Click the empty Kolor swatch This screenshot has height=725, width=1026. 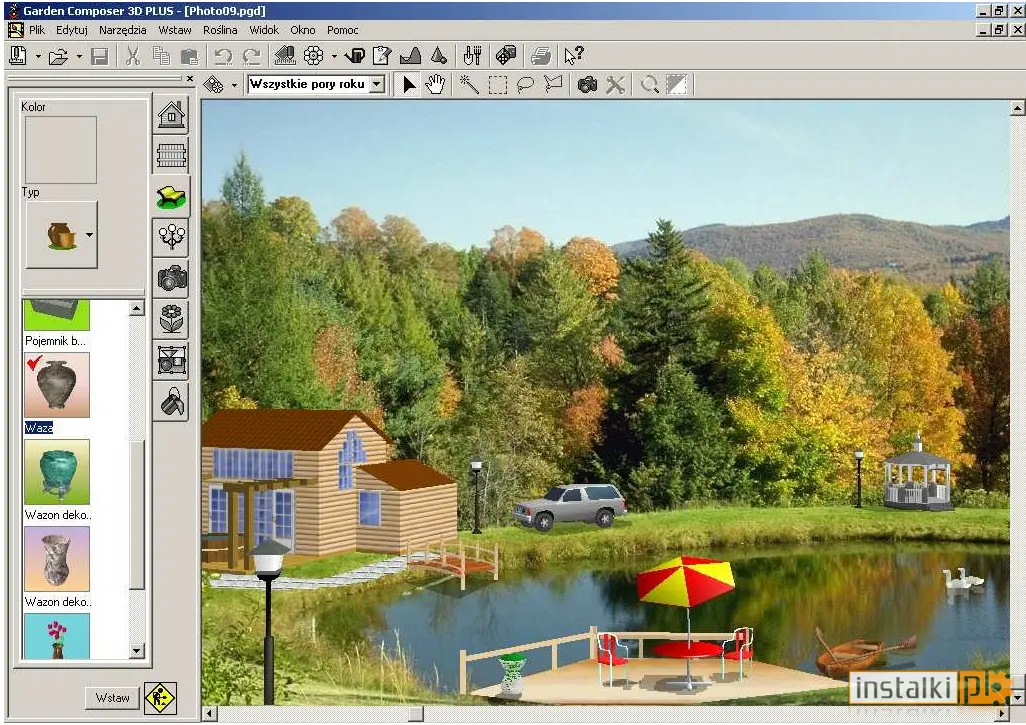pyautogui.click(x=60, y=150)
